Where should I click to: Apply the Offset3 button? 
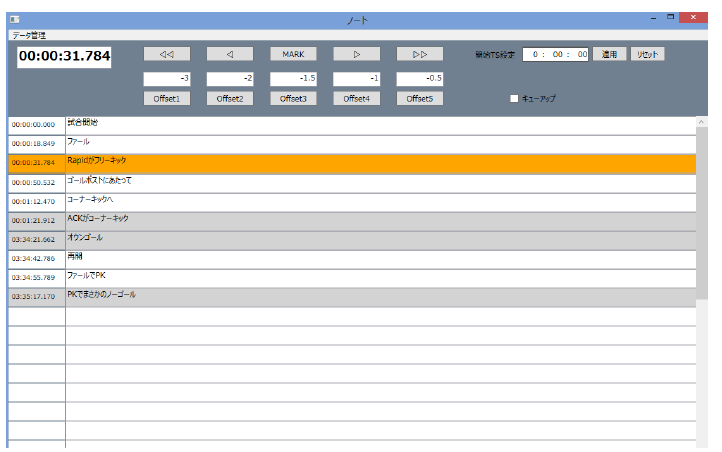pos(293,98)
